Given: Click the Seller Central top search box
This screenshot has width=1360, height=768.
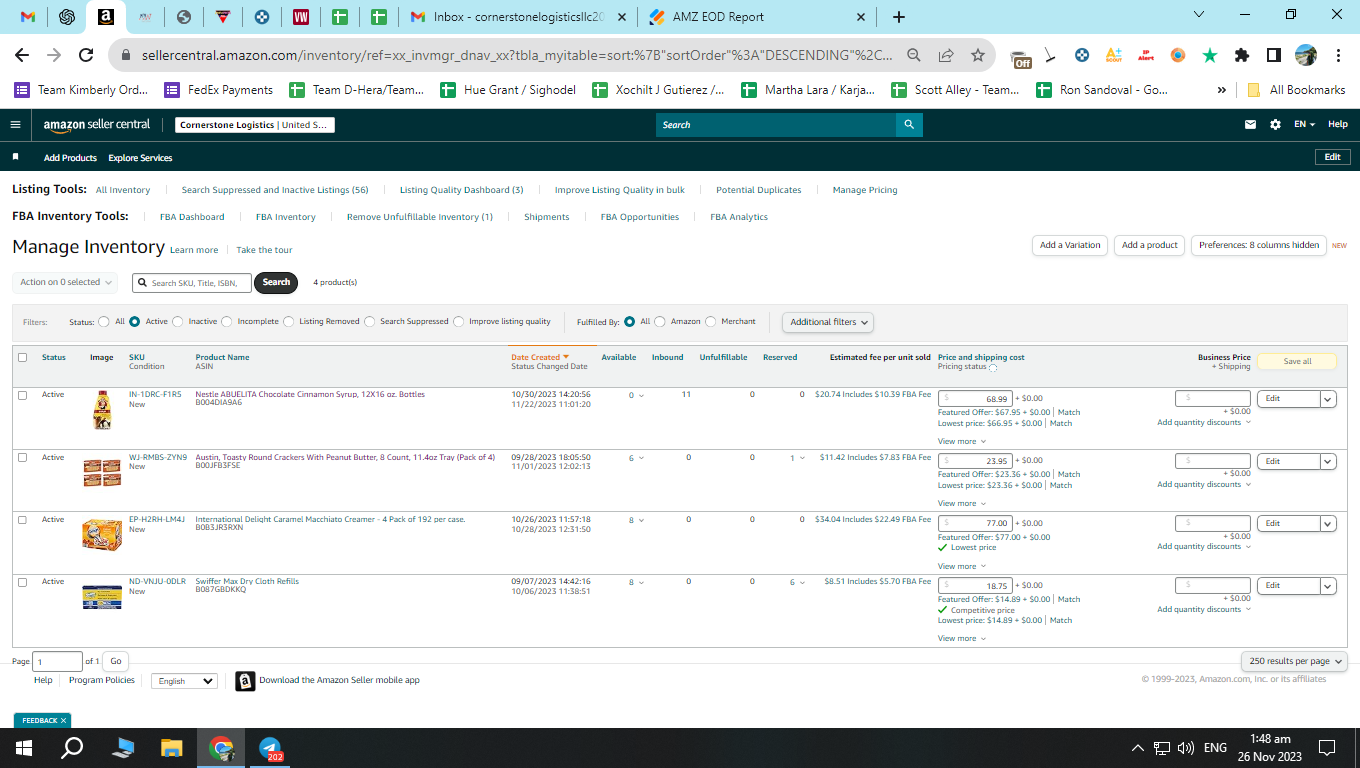Looking at the screenshot, I should point(776,125).
